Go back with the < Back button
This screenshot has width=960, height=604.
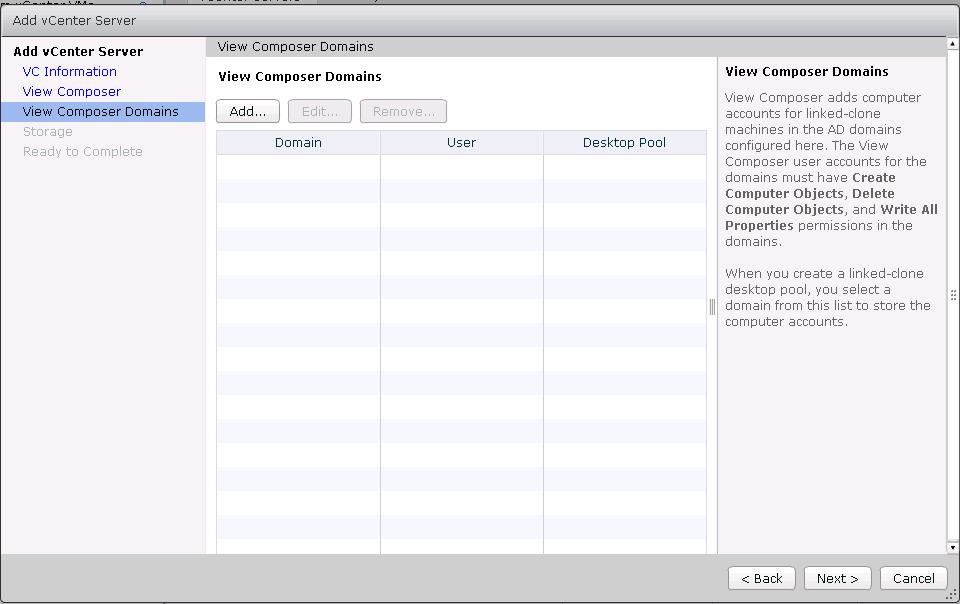pyautogui.click(x=762, y=578)
